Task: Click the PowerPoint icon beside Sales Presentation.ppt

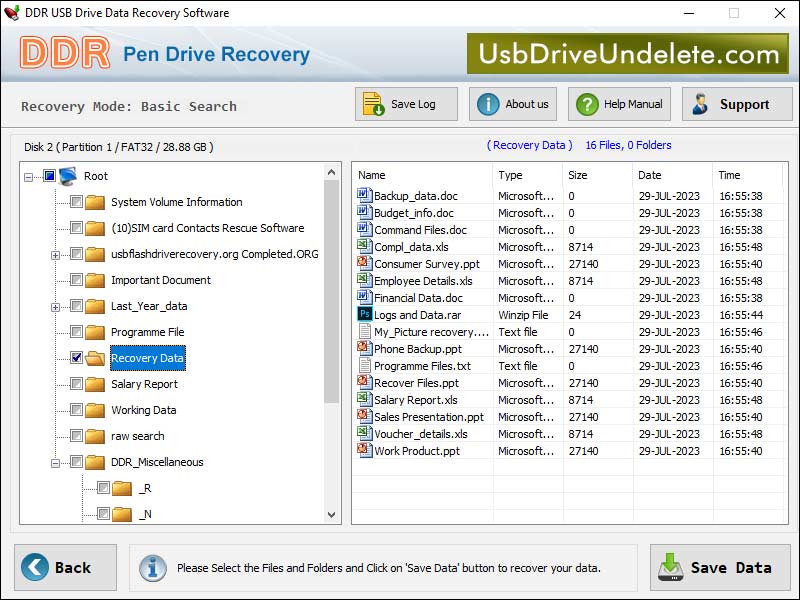Action: coord(364,416)
